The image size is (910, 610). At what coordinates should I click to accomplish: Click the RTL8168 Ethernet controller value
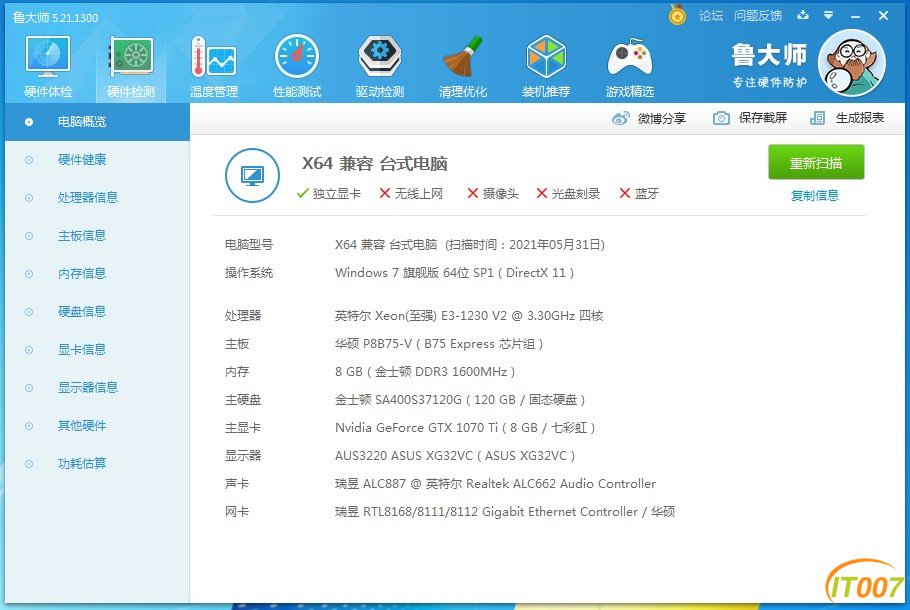pyautogui.click(x=505, y=512)
